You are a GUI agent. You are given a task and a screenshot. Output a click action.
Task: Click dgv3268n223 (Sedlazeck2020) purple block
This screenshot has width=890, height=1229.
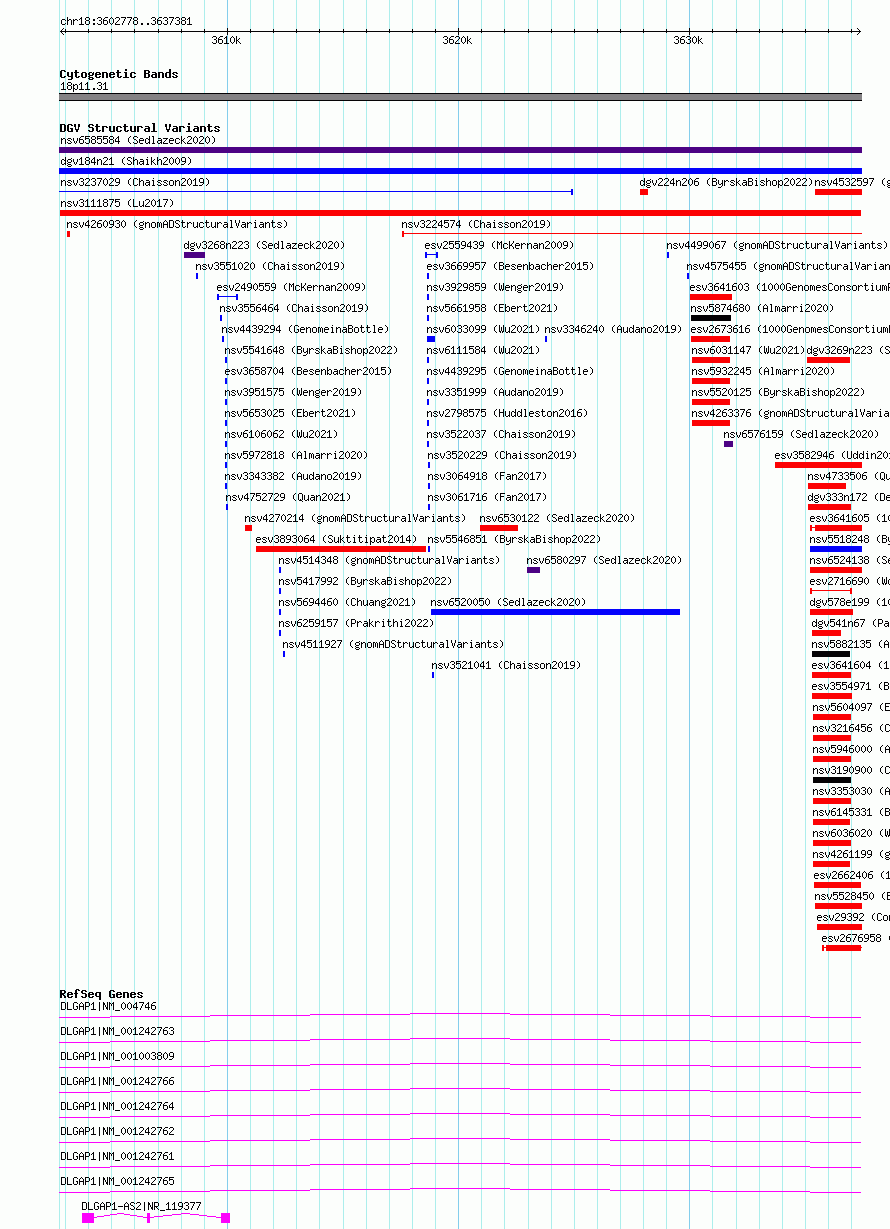tap(194, 255)
